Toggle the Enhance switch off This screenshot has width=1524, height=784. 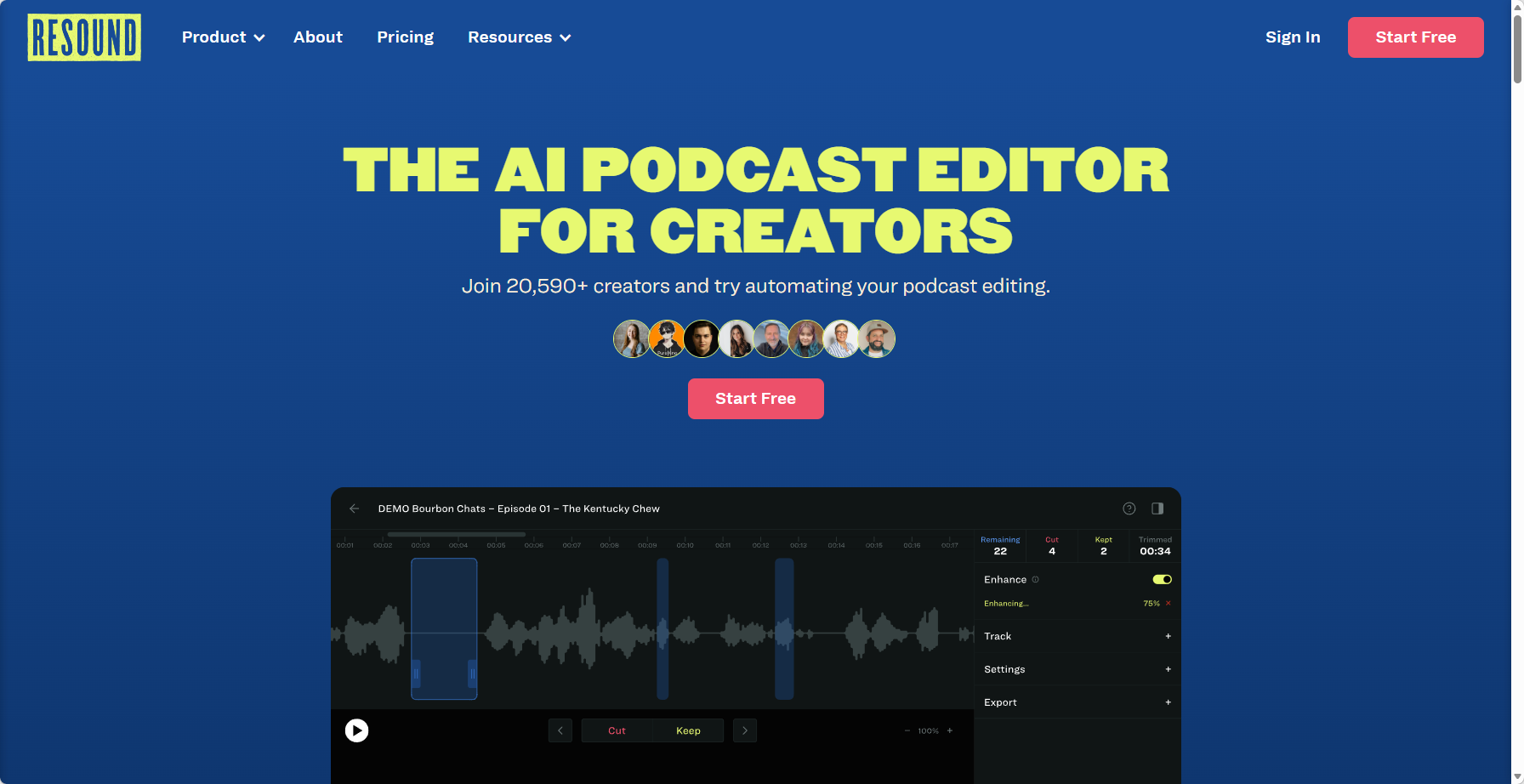[1162, 580]
